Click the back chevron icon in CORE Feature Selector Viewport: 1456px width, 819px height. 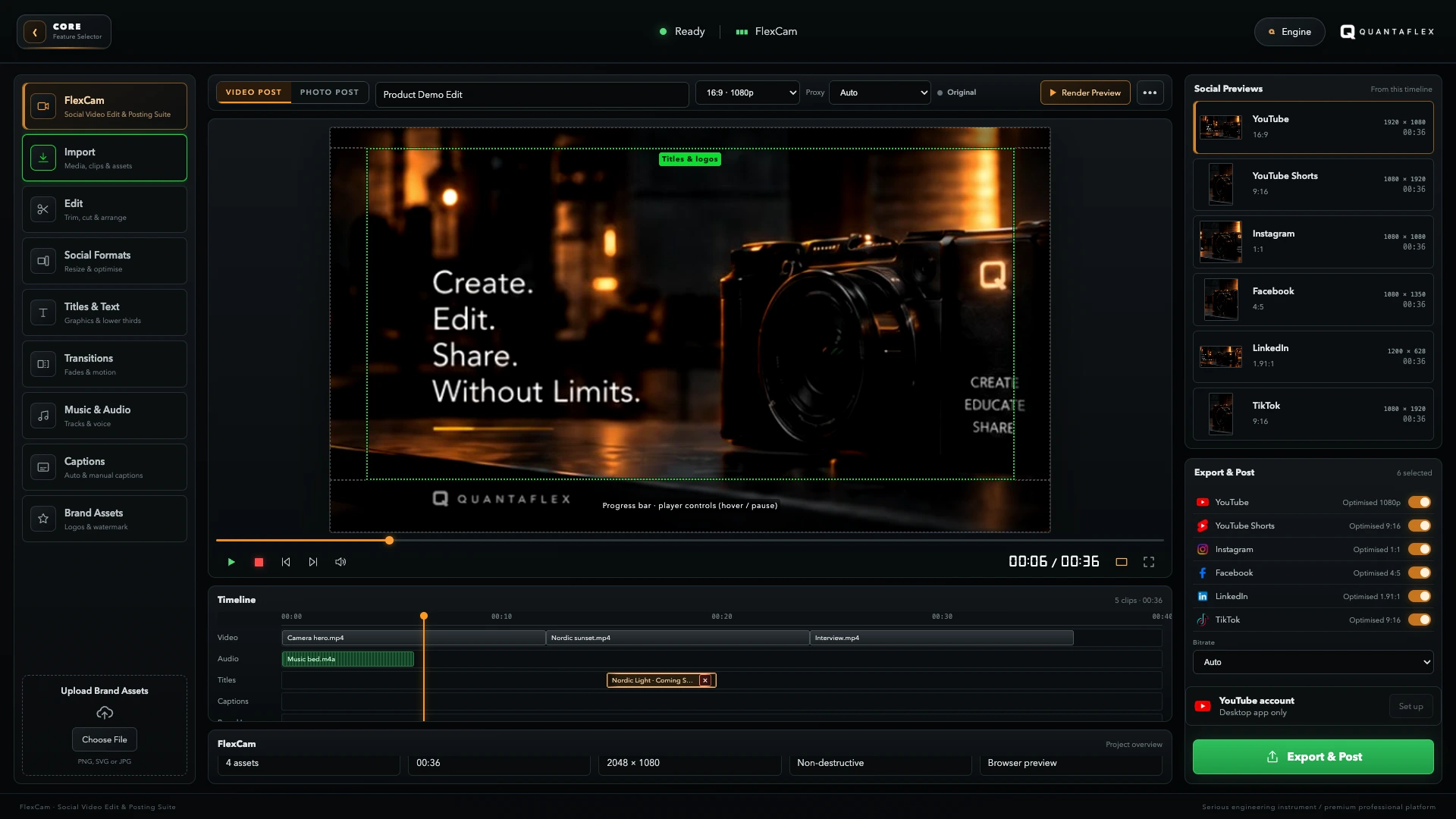point(35,32)
